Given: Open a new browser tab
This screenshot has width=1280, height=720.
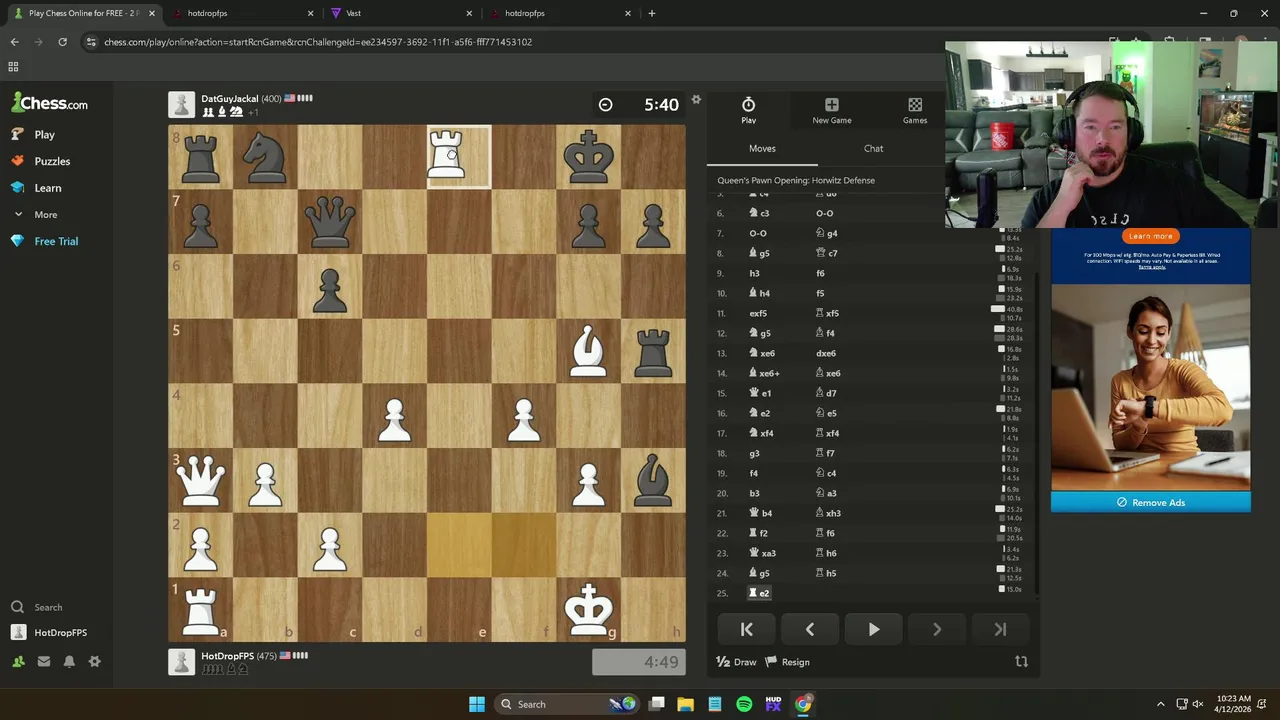Looking at the screenshot, I should pyautogui.click(x=651, y=13).
